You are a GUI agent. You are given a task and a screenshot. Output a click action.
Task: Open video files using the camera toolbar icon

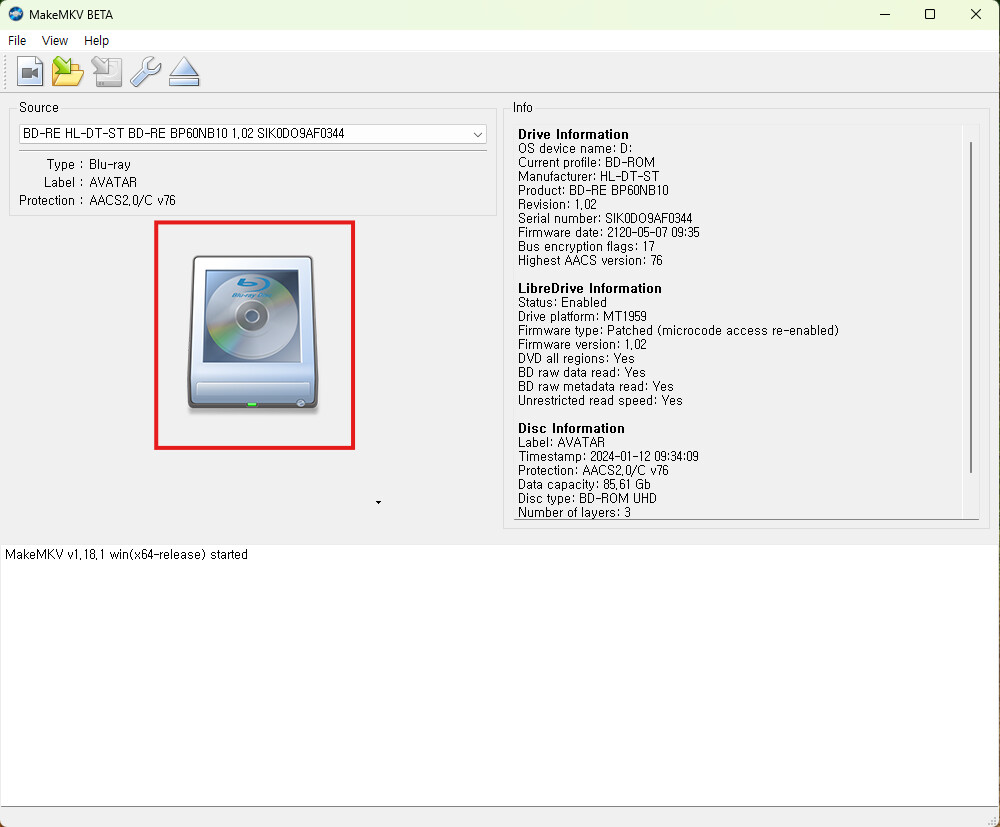30,71
